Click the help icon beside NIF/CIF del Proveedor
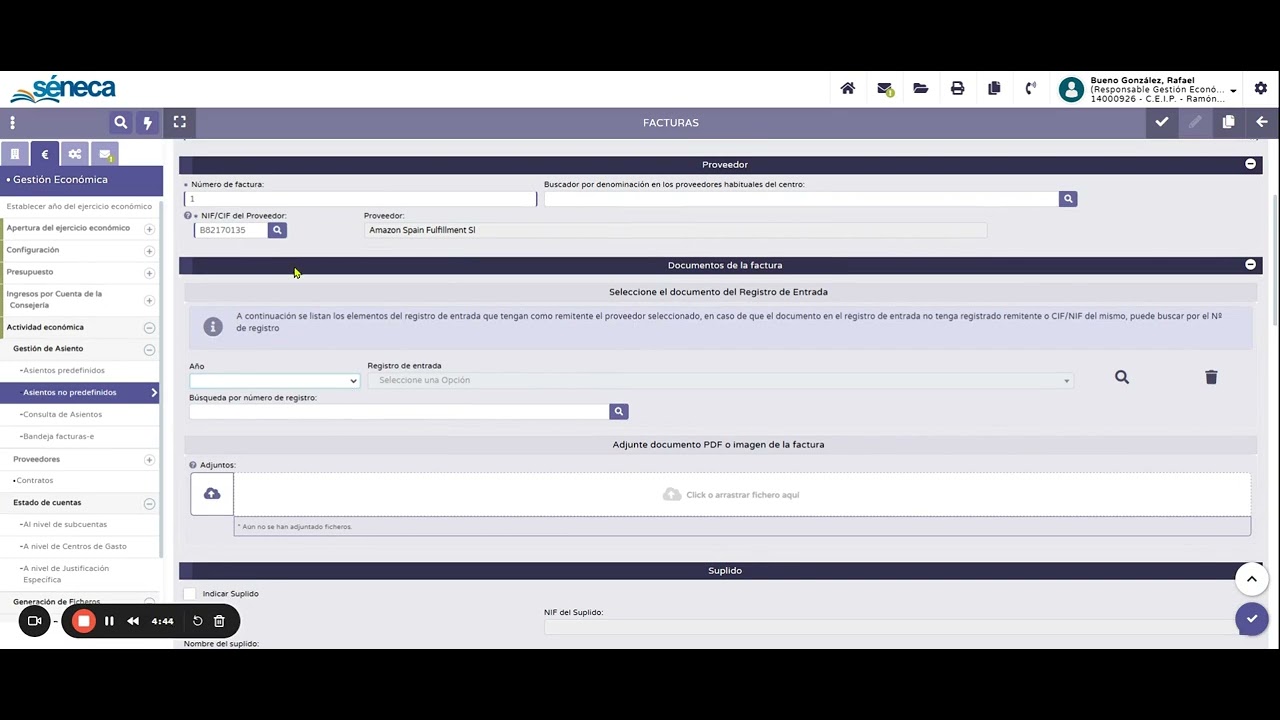Viewport: 1280px width, 720px height. pyautogui.click(x=188, y=215)
